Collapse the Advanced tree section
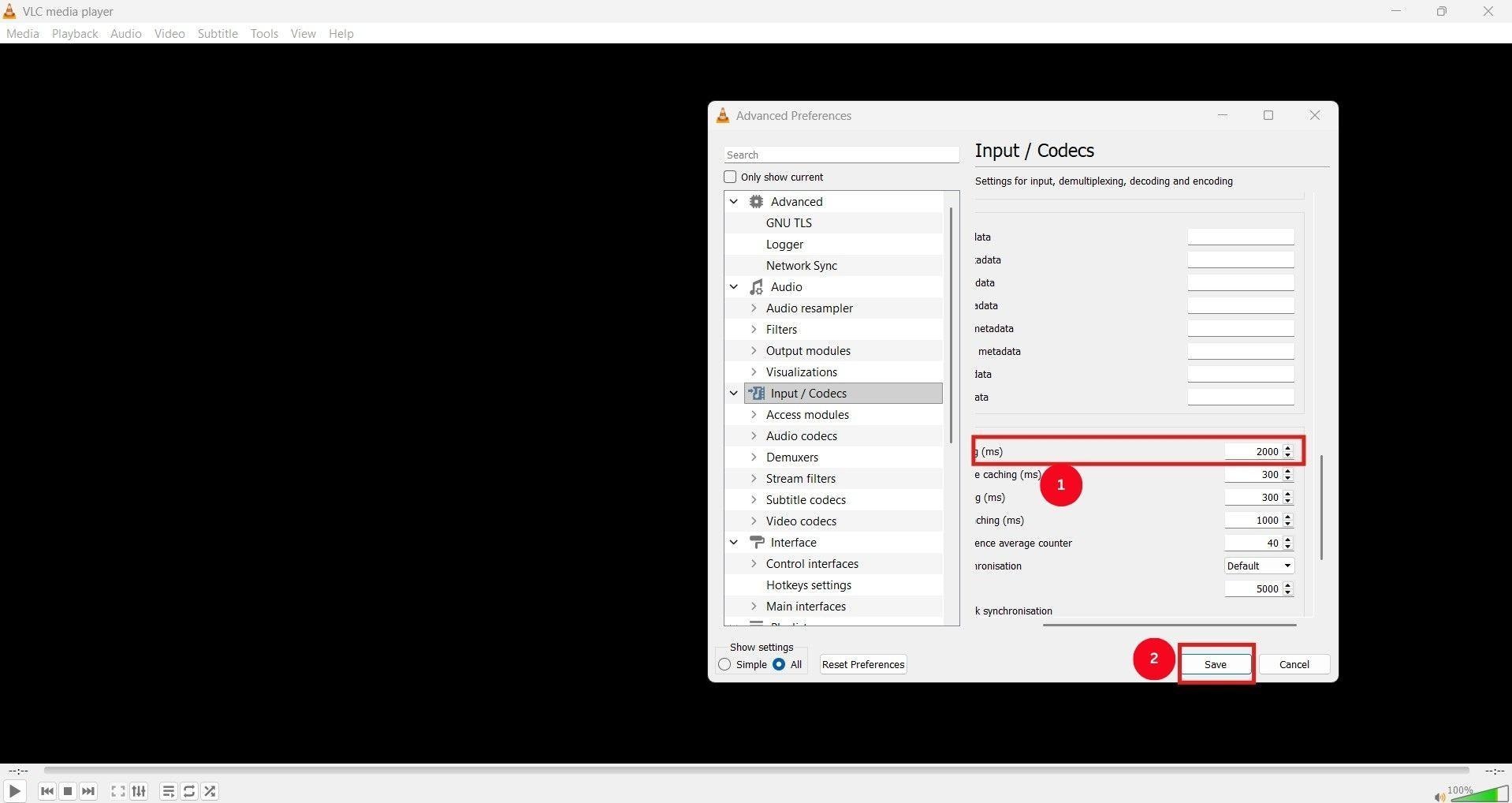 click(734, 202)
